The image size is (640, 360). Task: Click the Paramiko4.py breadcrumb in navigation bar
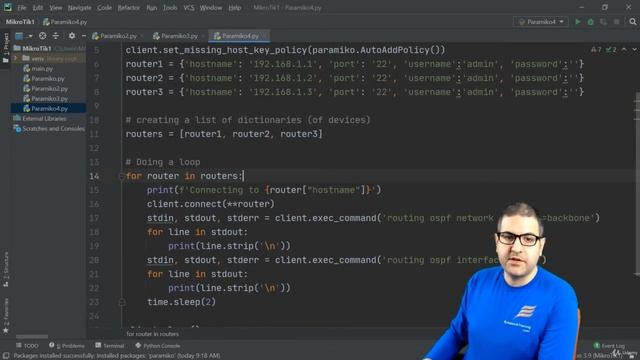click(65, 22)
